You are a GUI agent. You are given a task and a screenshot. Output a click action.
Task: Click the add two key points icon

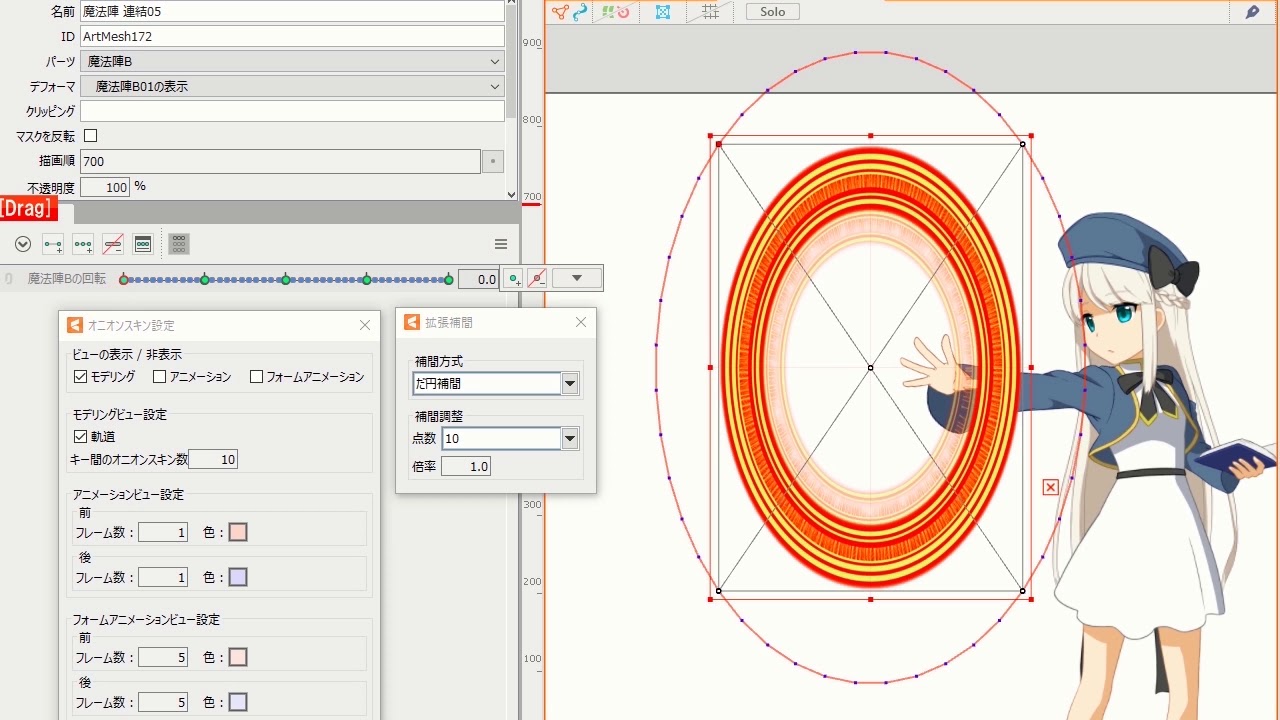[x=53, y=244]
